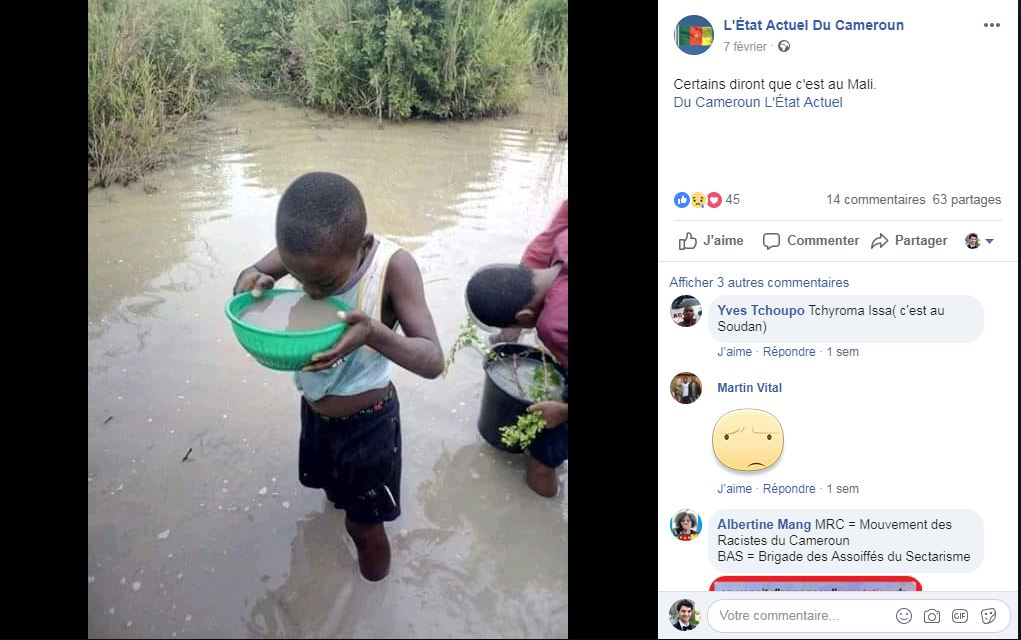Show 3 other comments via Afficher link
This screenshot has width=1021, height=640.
pyautogui.click(x=759, y=283)
